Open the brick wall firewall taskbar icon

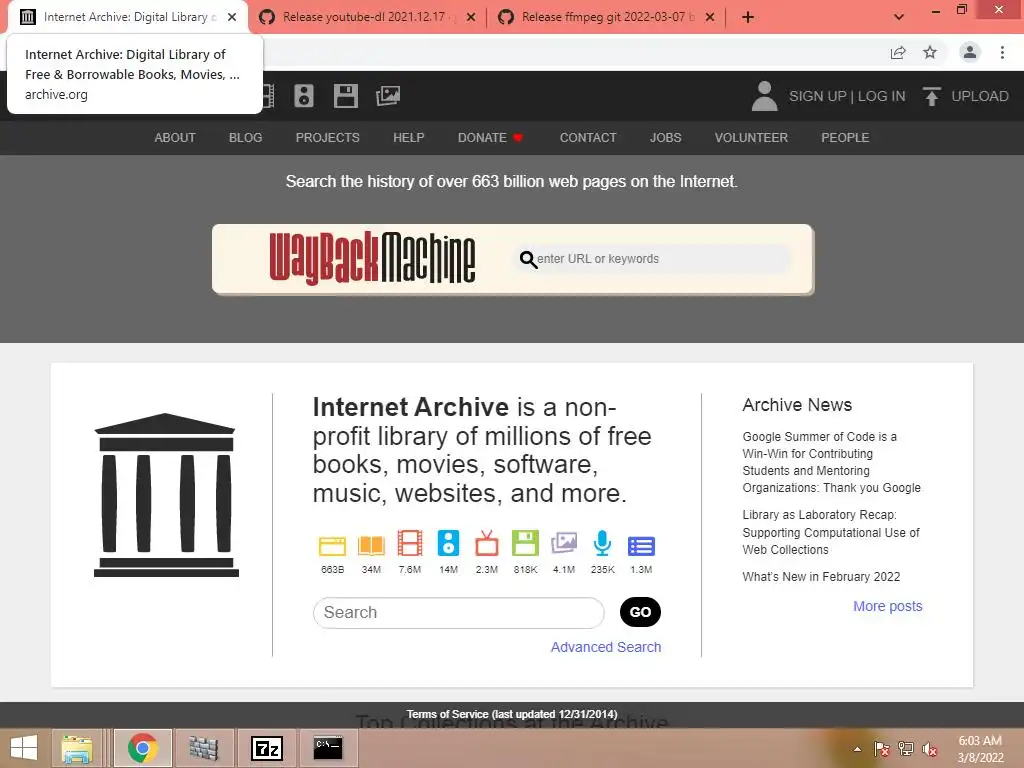click(x=204, y=748)
